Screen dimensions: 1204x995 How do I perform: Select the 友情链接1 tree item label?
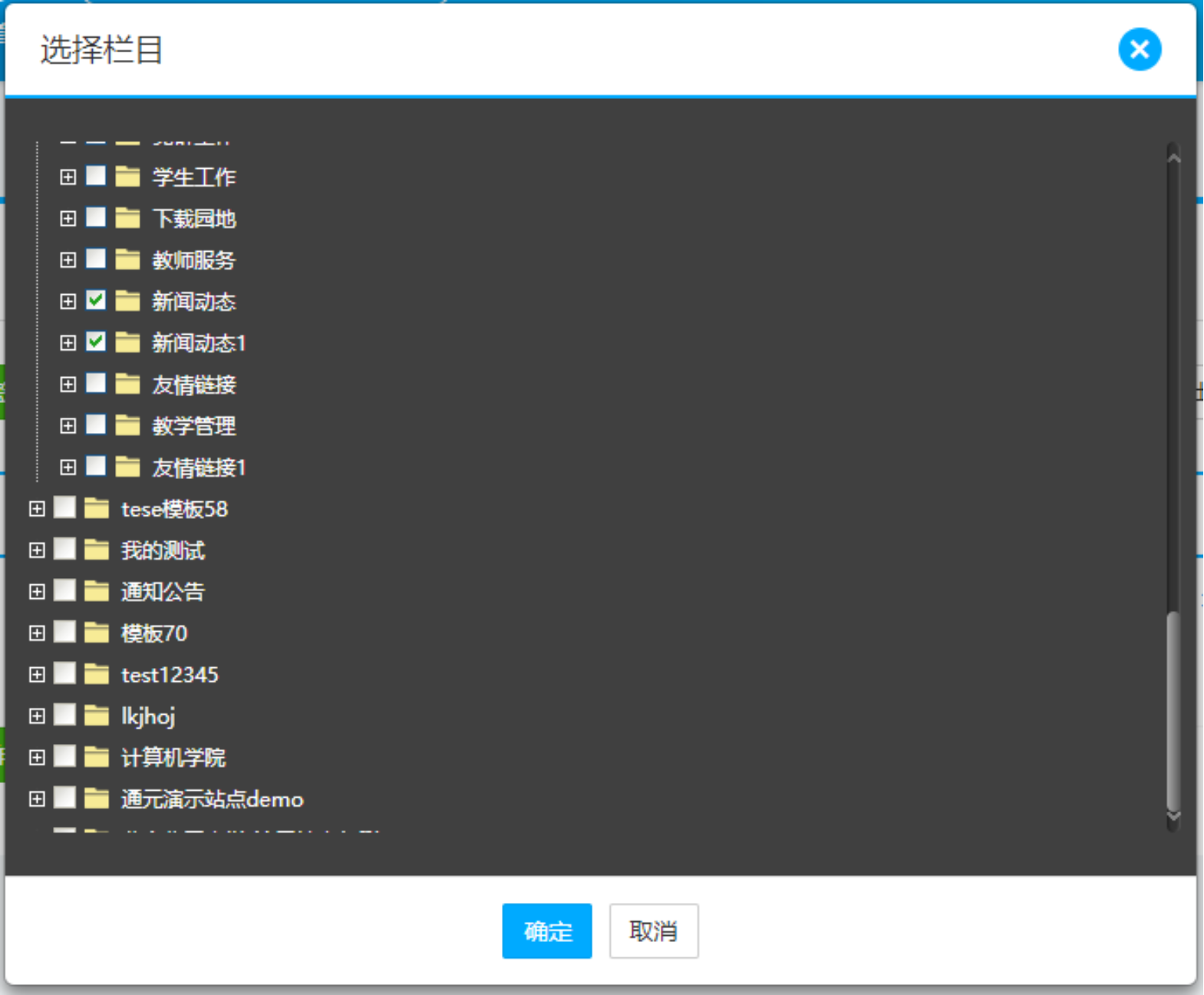[198, 468]
